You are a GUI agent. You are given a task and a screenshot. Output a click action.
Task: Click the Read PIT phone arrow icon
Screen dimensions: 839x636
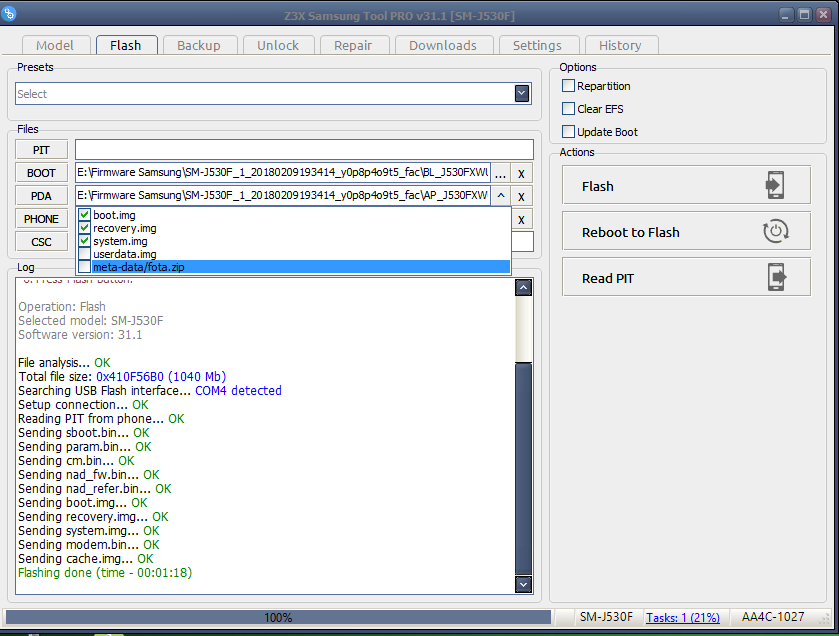777,277
